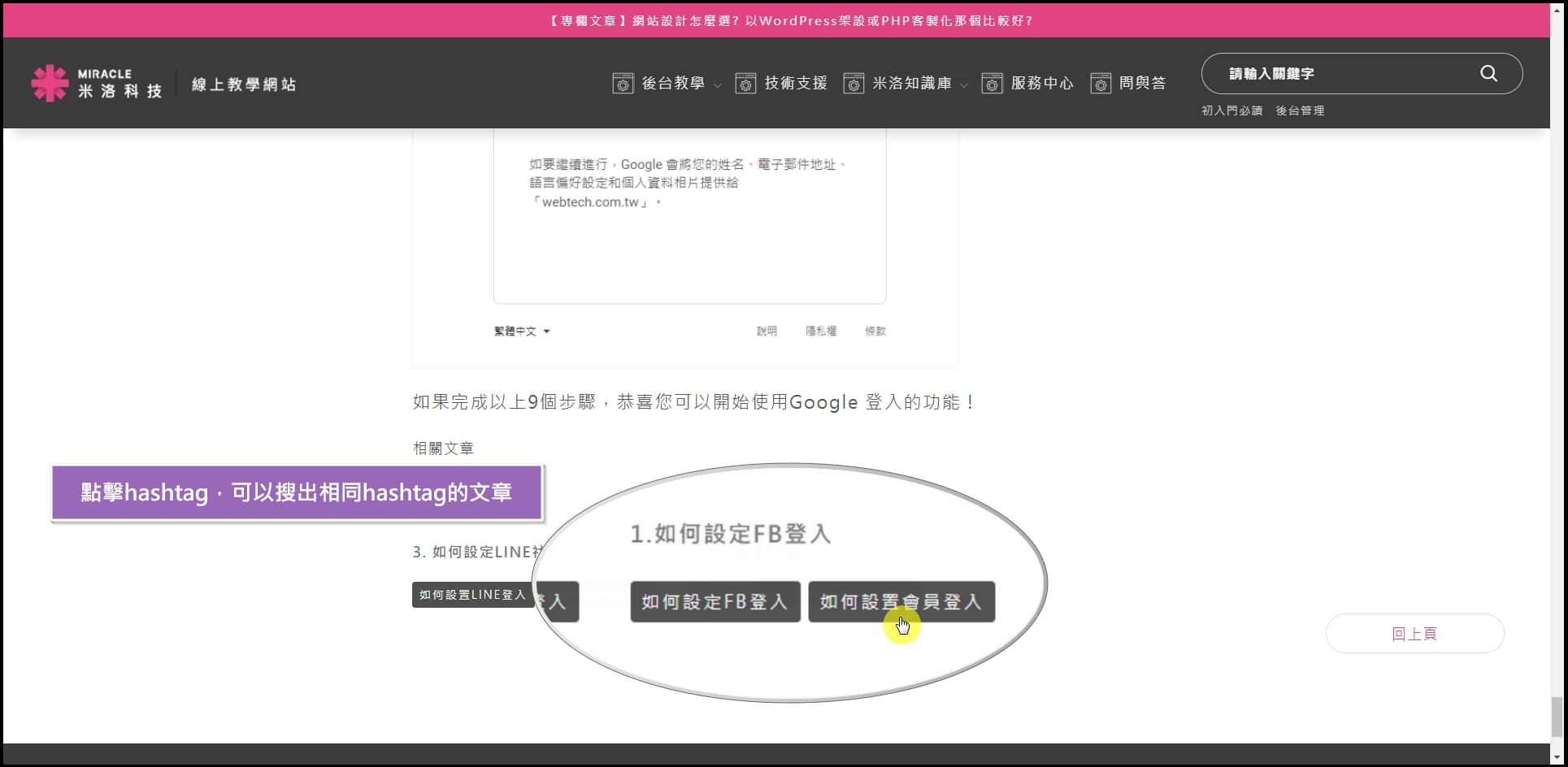Click the icon beside 米洛知識庫
The width and height of the screenshot is (1568, 767).
point(853,84)
